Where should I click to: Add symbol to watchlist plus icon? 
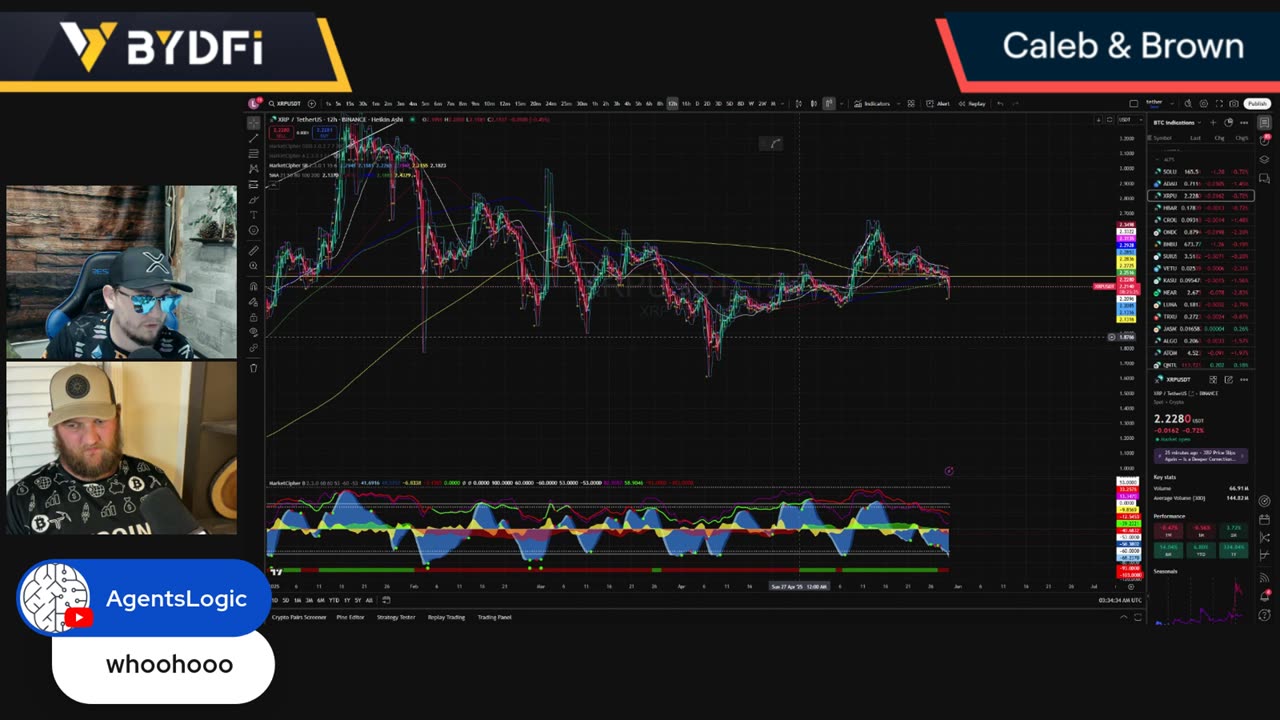tap(1212, 122)
